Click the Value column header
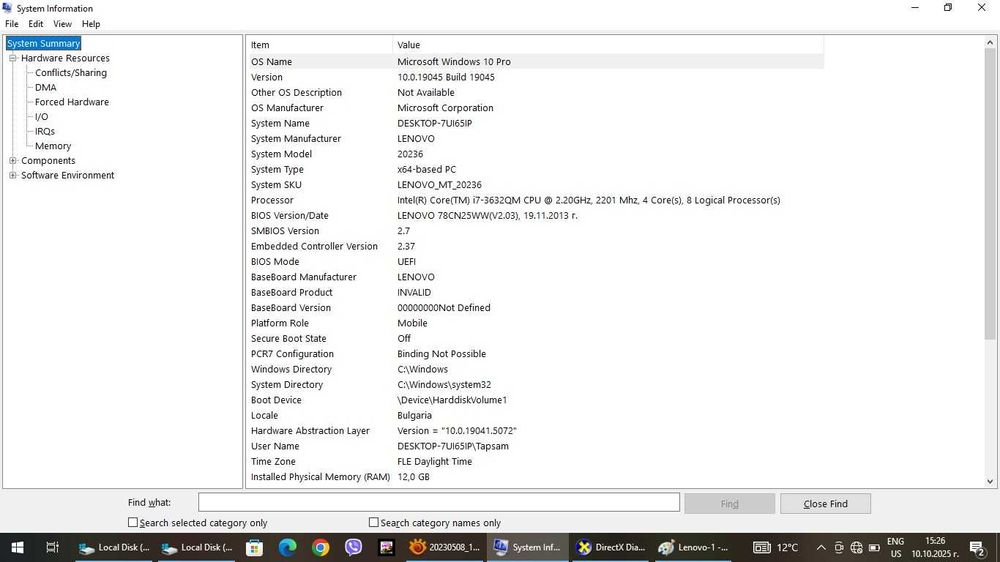1000x562 pixels. point(608,45)
